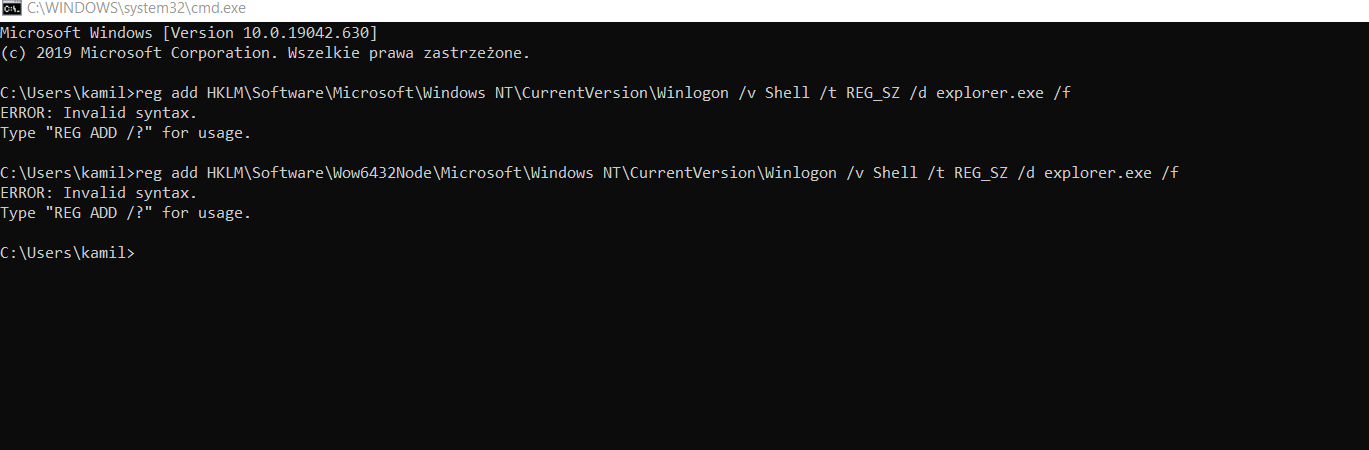This screenshot has width=1369, height=450.
Task: Click the 2019 Microsoft Corporation copyright line
Action: click(265, 53)
